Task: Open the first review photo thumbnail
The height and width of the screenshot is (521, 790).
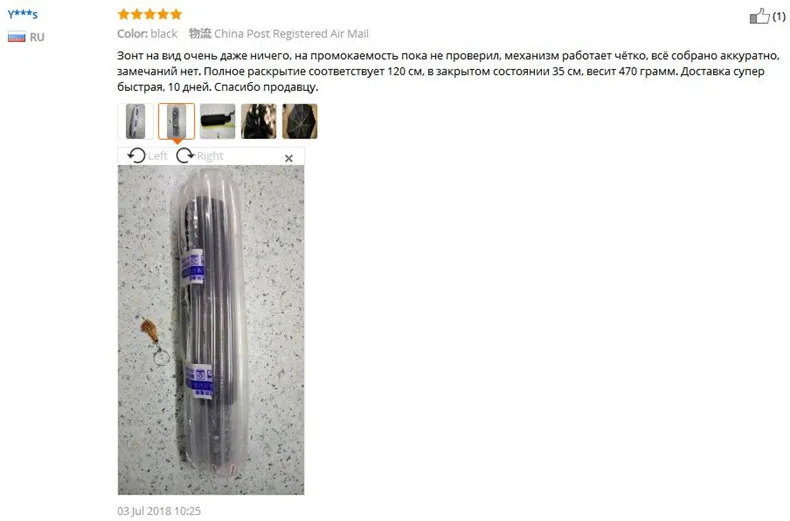Action: pos(136,121)
